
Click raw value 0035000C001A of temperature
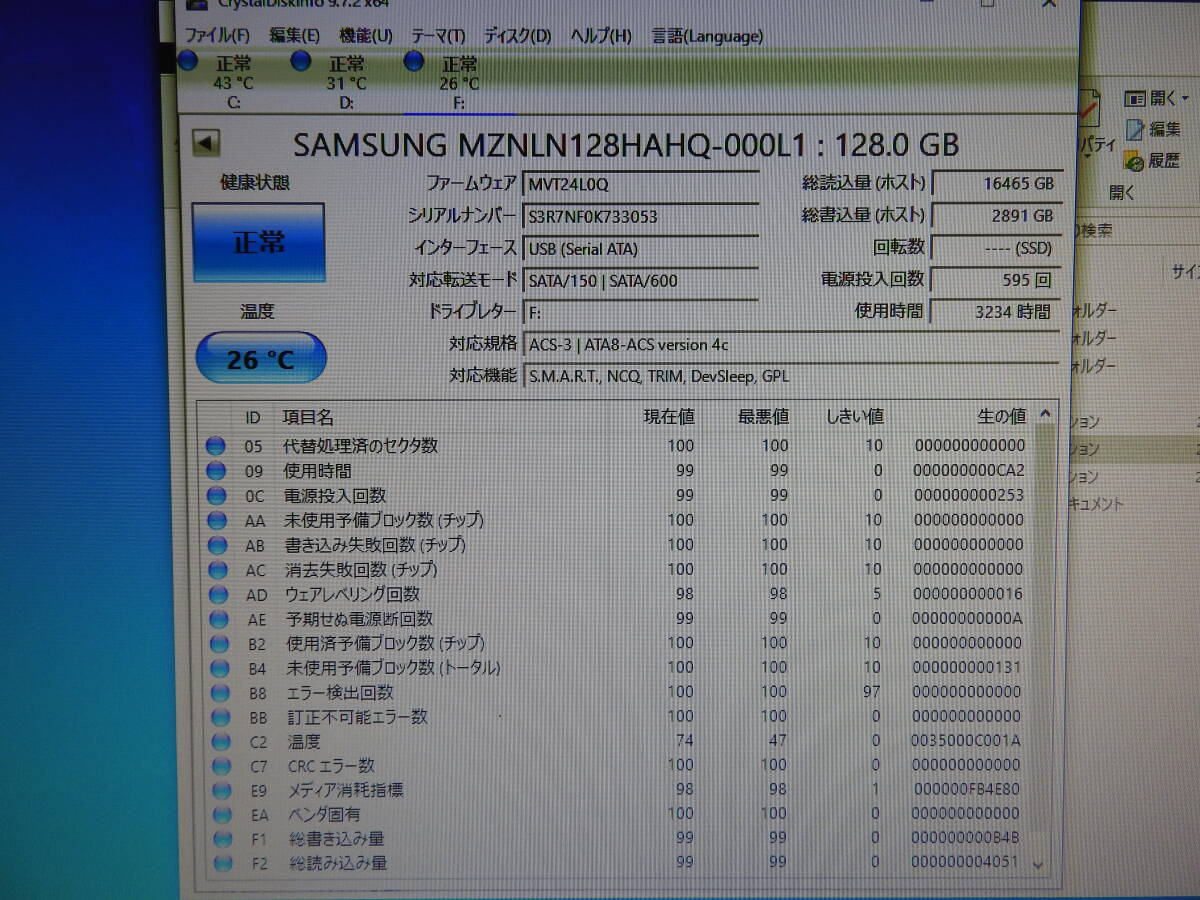click(966, 741)
